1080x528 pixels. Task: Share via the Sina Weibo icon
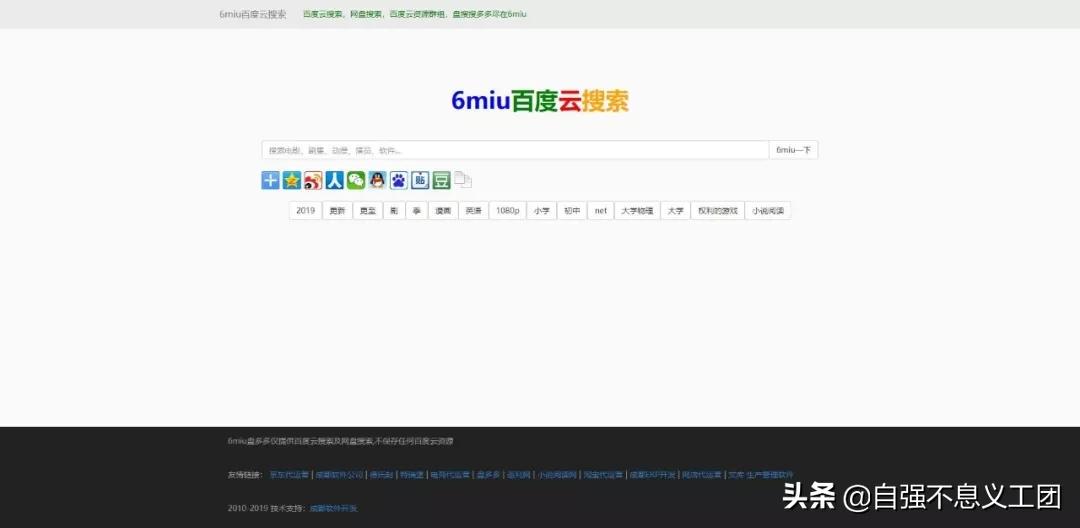(x=313, y=180)
